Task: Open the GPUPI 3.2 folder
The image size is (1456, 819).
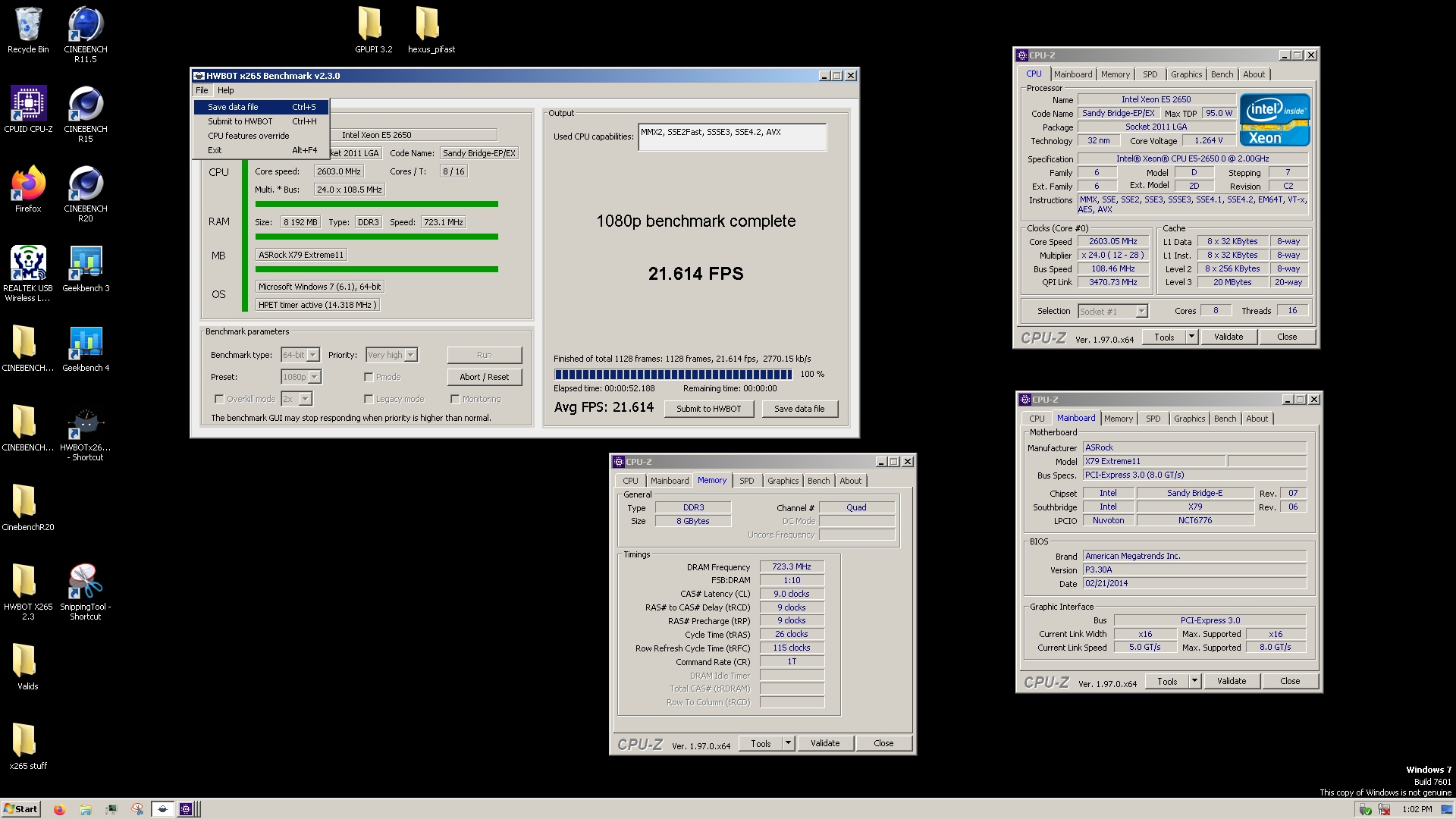Action: tap(373, 30)
